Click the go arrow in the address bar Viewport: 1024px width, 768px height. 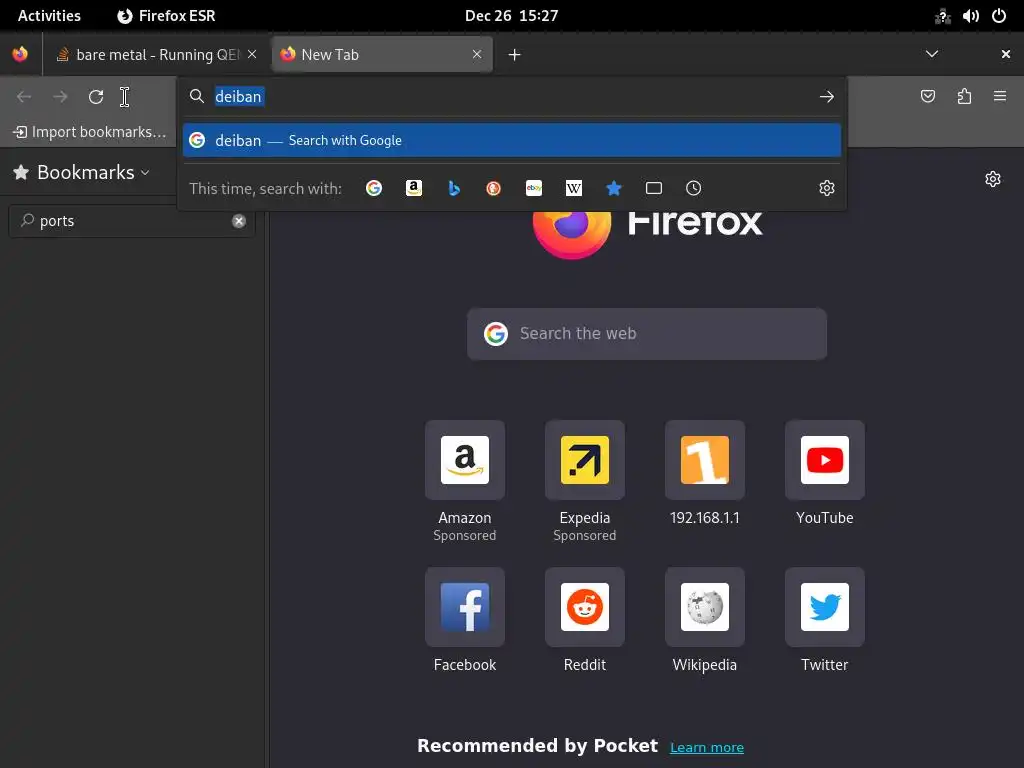pyautogui.click(x=827, y=97)
